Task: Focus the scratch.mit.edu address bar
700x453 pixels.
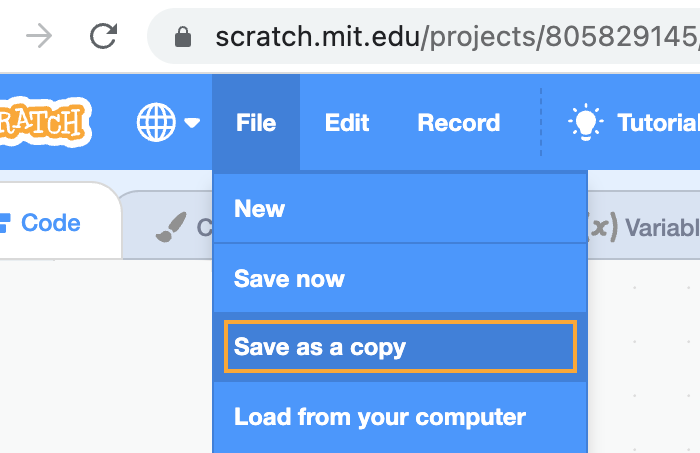Action: click(x=450, y=38)
